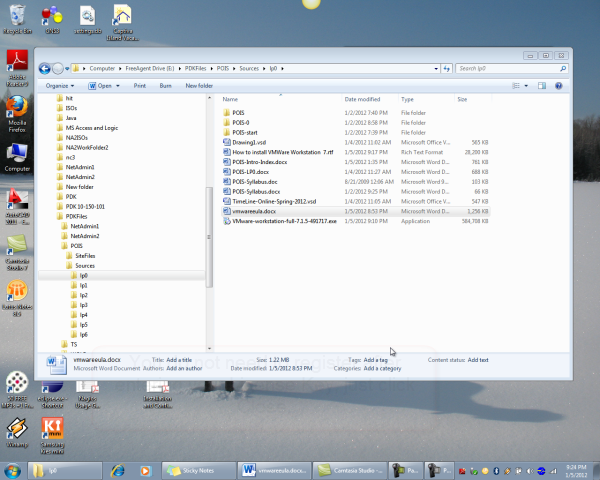The height and width of the screenshot is (480, 600).
Task: Select the Drawing1.vsd file
Action: click(252, 142)
